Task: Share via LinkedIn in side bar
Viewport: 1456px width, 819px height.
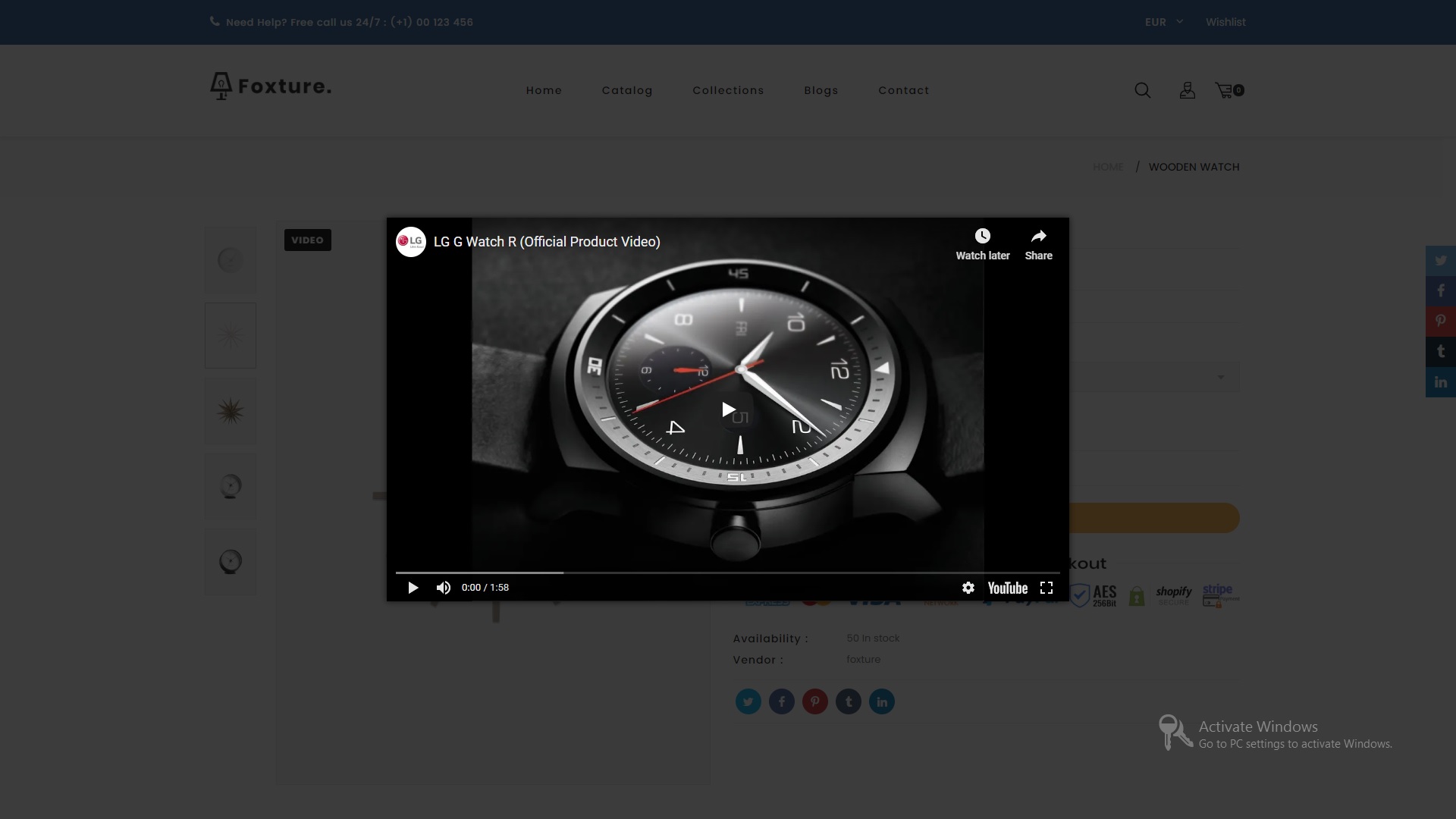Action: pos(1441,382)
